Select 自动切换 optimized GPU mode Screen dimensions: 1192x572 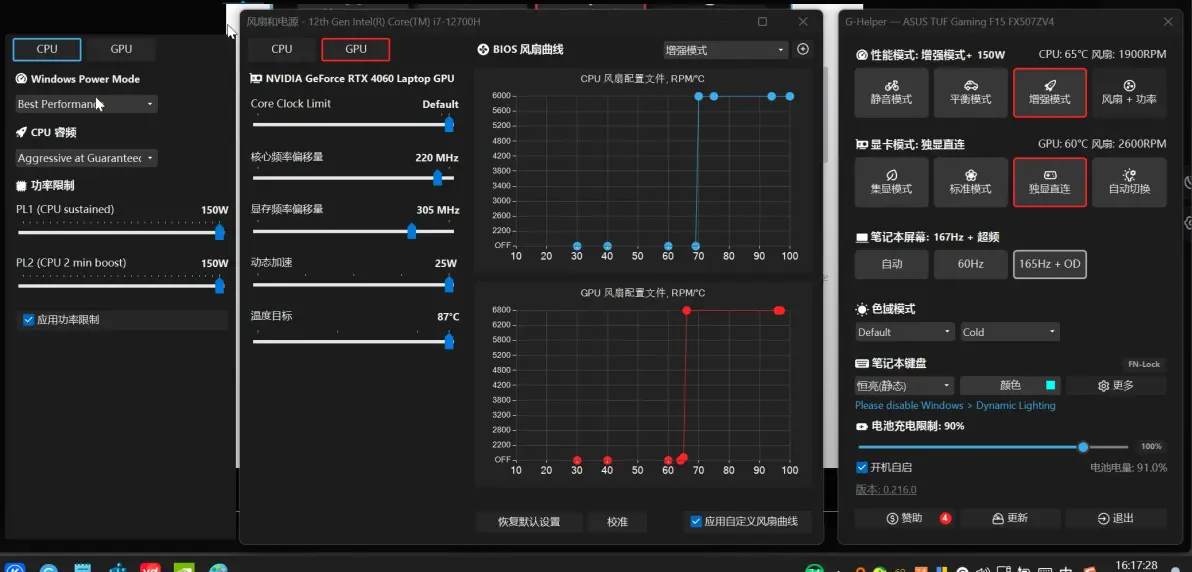tap(1129, 183)
